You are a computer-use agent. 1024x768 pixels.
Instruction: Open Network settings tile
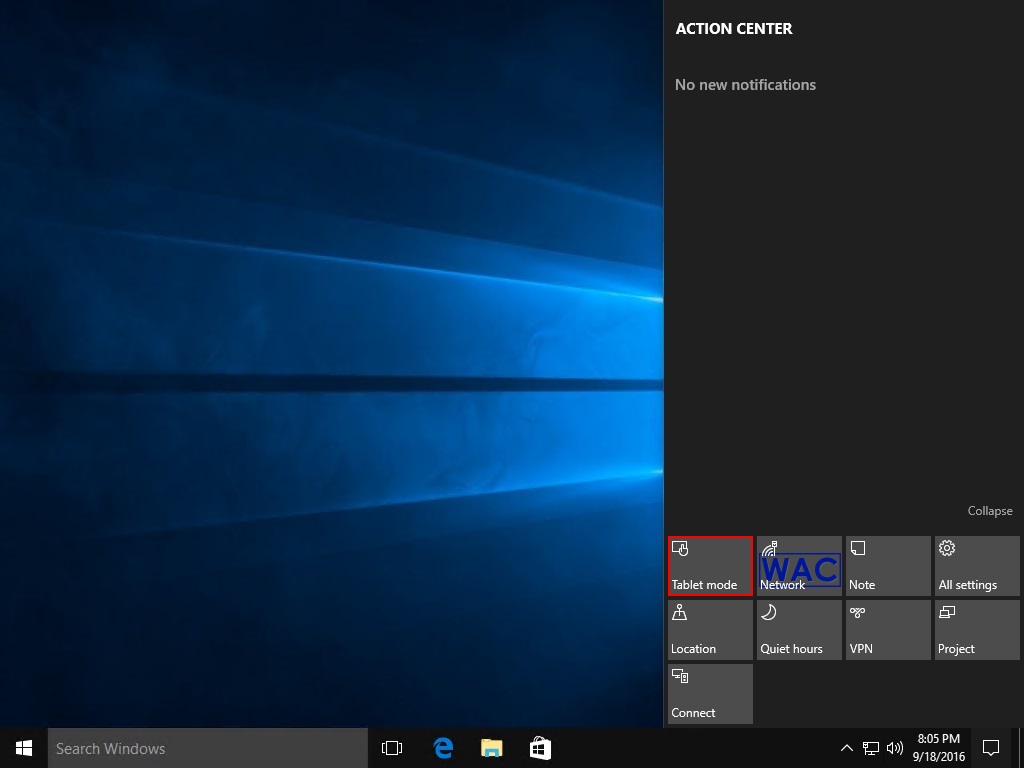coord(798,565)
